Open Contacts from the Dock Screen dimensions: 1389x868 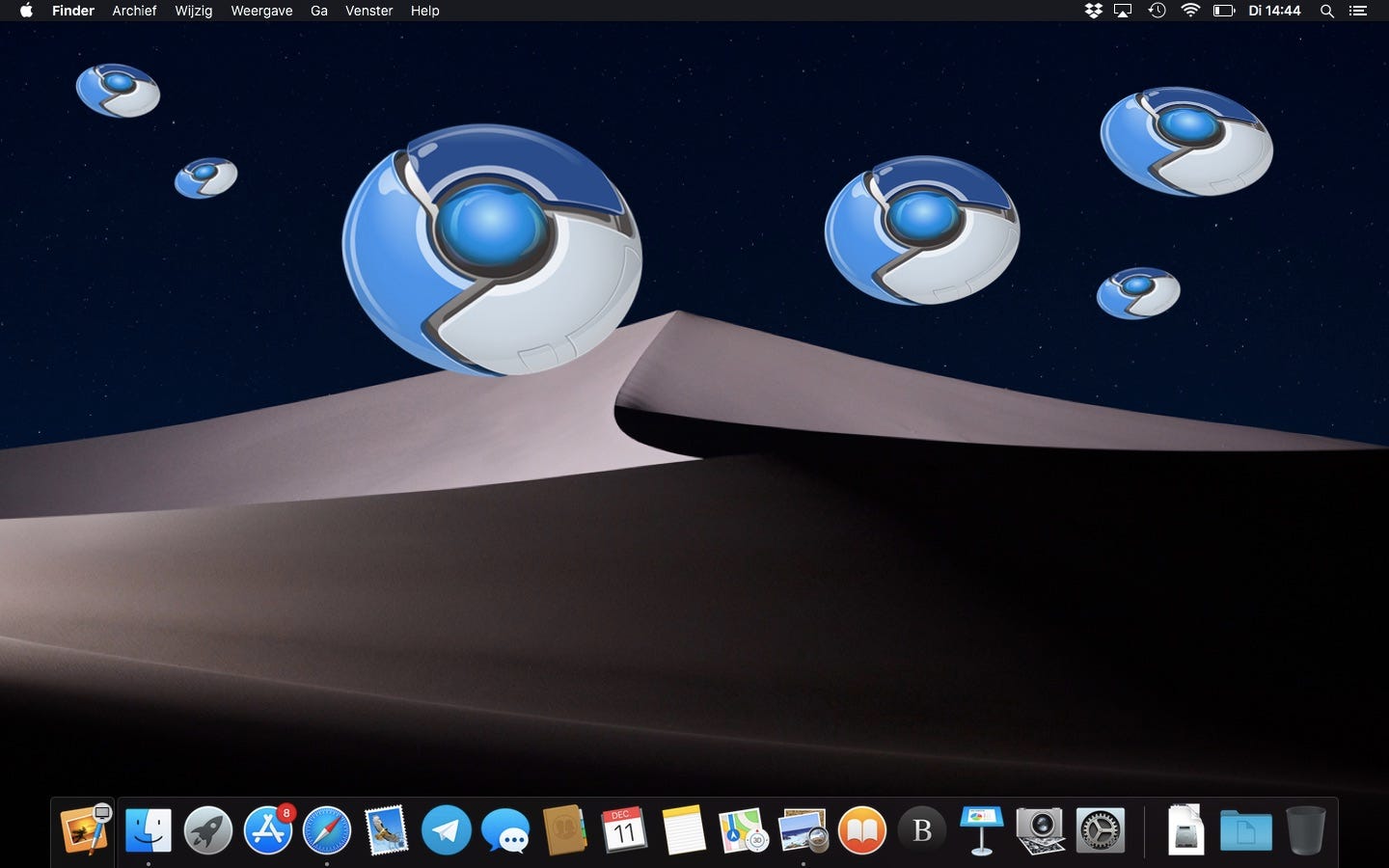[x=565, y=830]
